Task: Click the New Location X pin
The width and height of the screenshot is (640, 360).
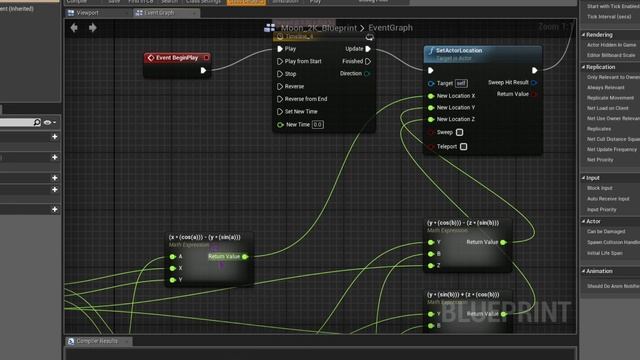Action: click(x=431, y=96)
